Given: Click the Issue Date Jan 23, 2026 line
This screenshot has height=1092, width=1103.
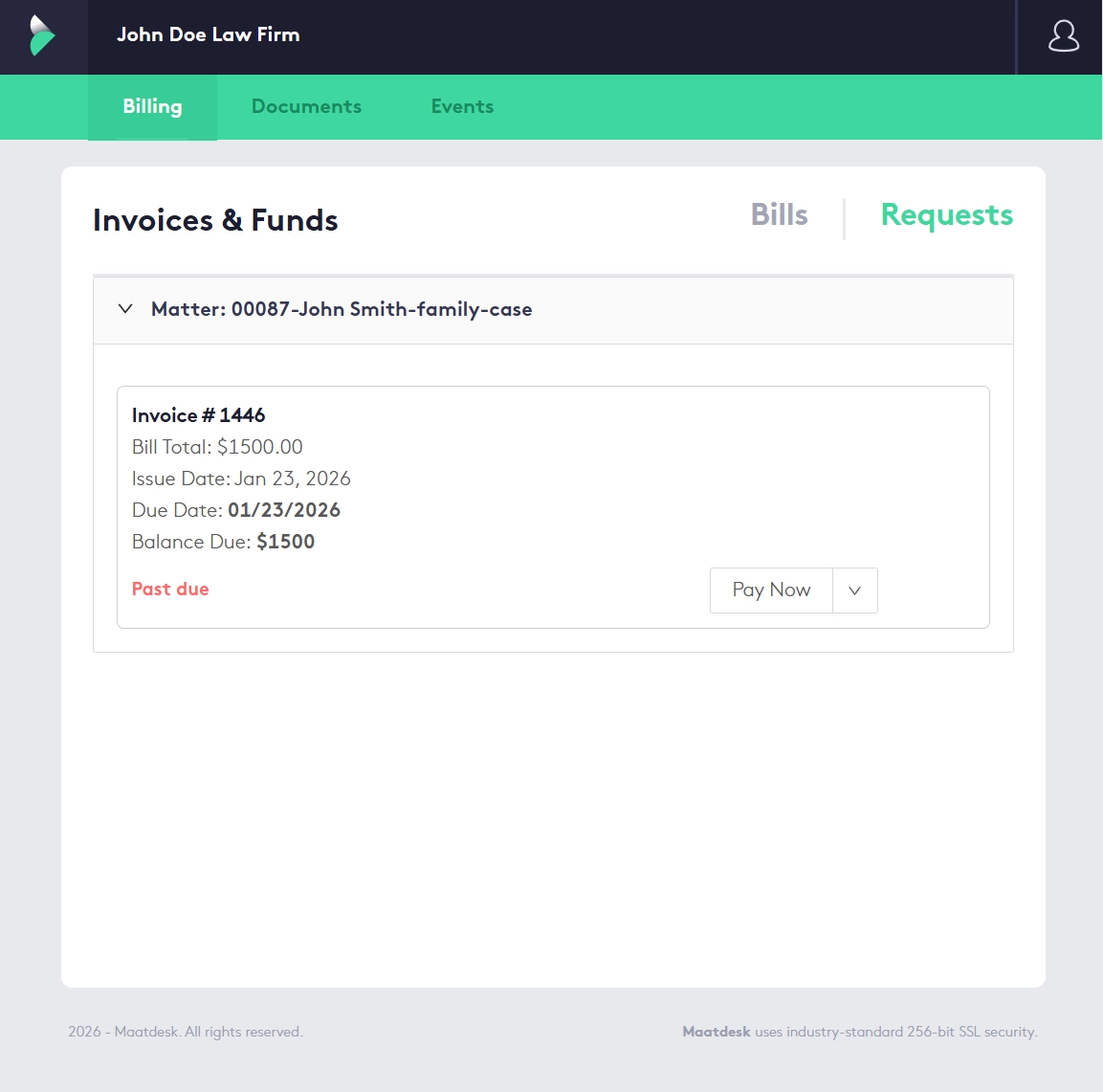Looking at the screenshot, I should coord(241,479).
